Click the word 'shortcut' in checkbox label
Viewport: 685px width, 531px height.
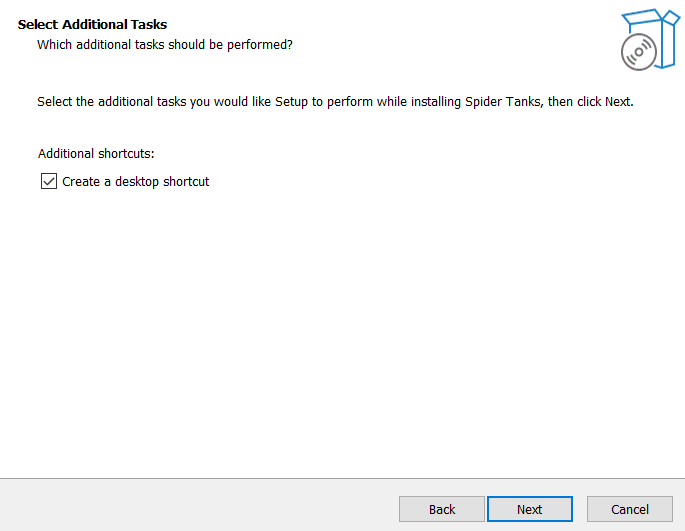186,182
